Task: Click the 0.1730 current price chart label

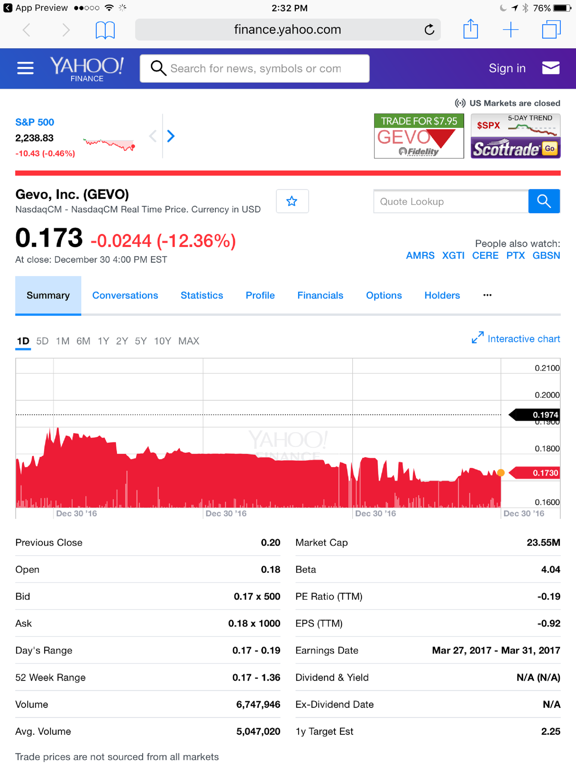Action: point(535,473)
